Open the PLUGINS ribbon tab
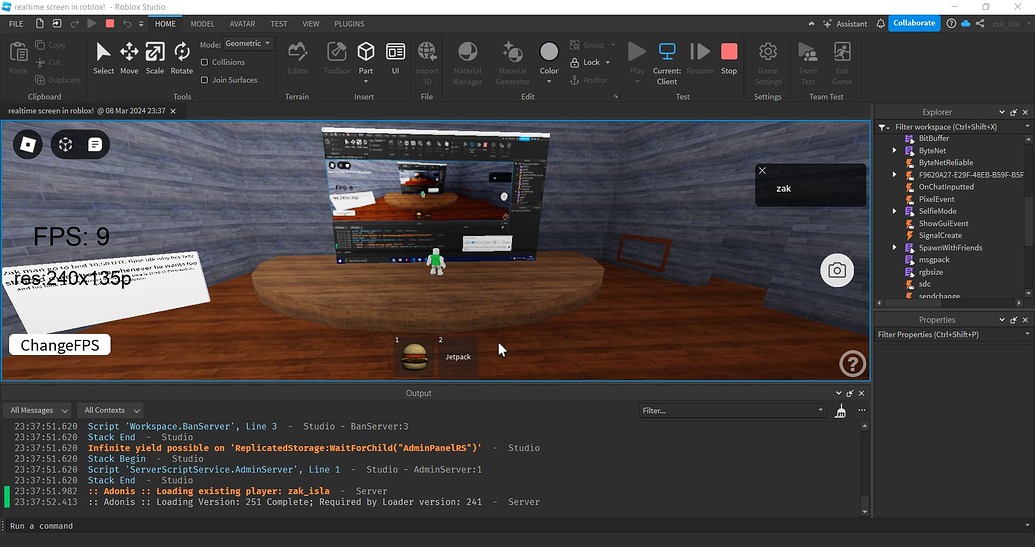Viewport: 1035px width, 547px height. coord(349,23)
